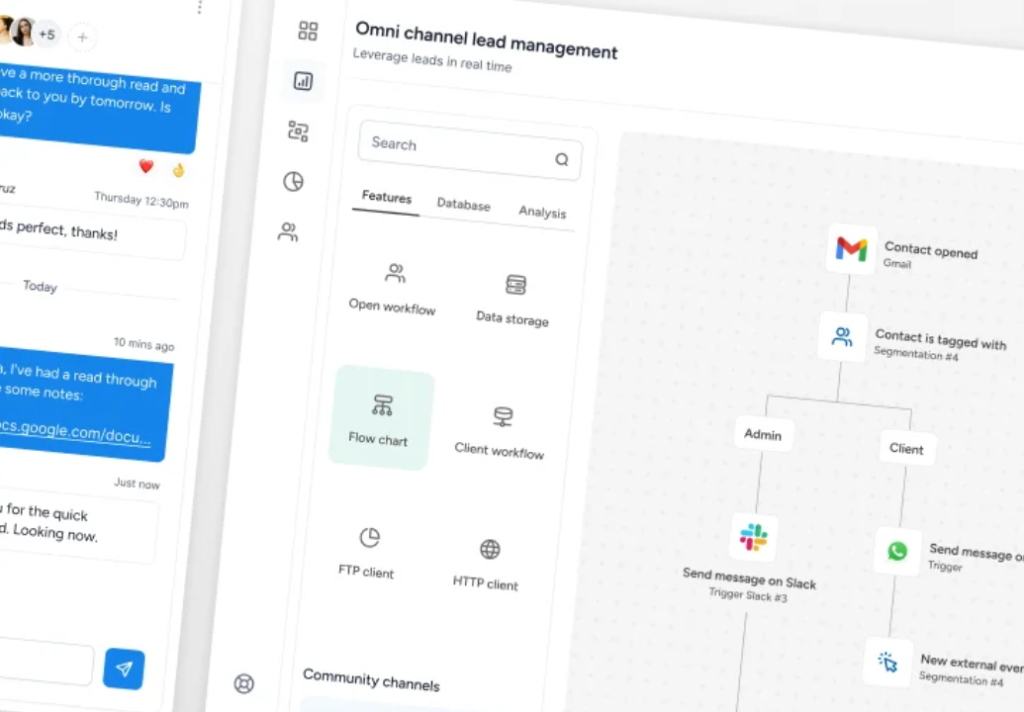This screenshot has height=712, width=1024.
Task: Click the blue send message button
Action: coord(124,669)
